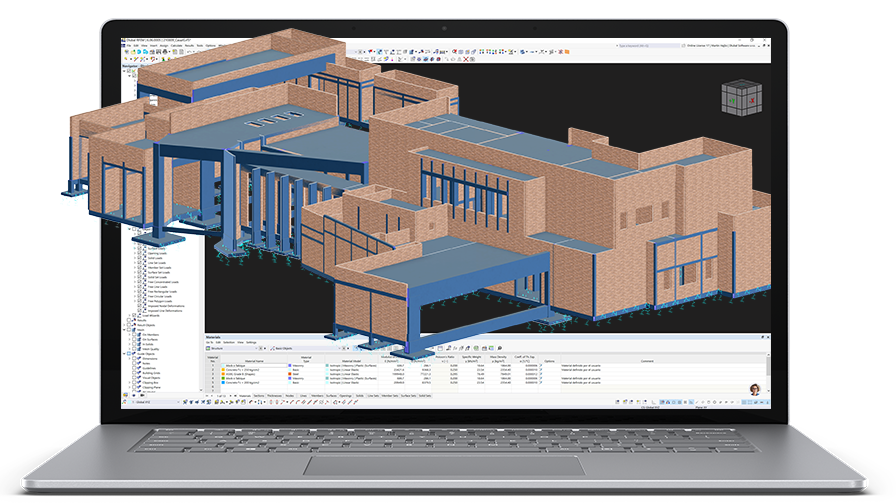Click the 'Material Model' column header
The image size is (896, 504).
351,361
